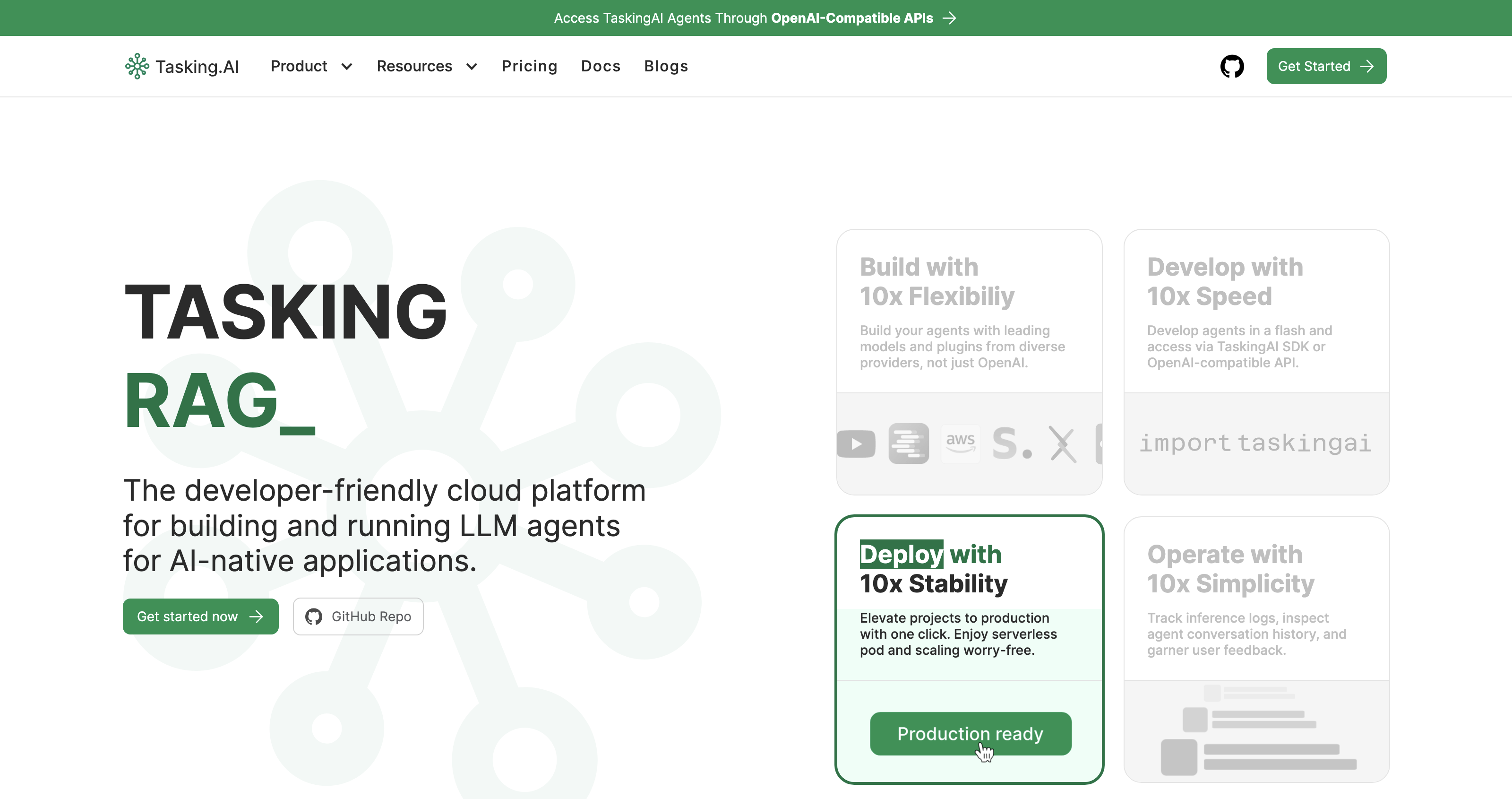The image size is (1512, 799).
Task: Expand the Product dropdown chevron
Action: (347, 66)
